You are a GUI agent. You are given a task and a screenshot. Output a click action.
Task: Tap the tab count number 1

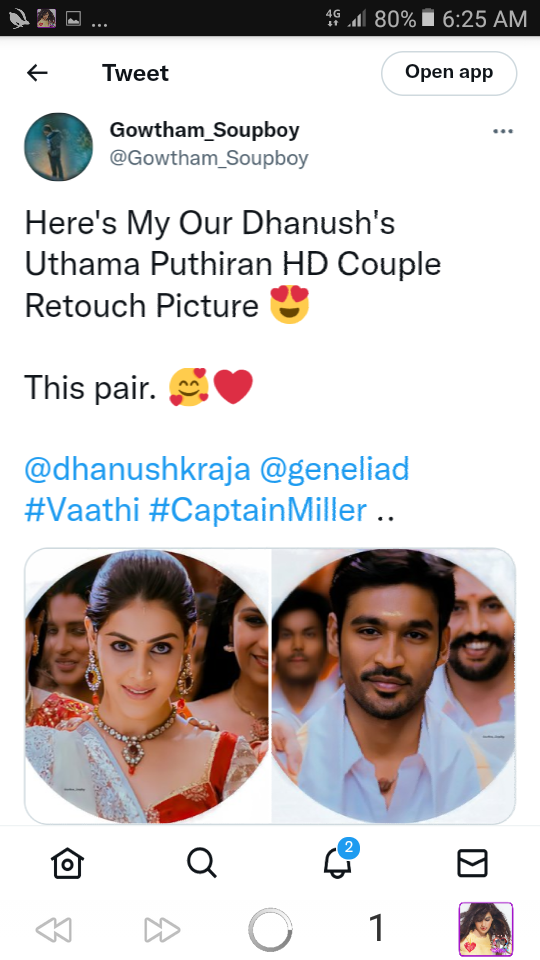pyautogui.click(x=377, y=928)
